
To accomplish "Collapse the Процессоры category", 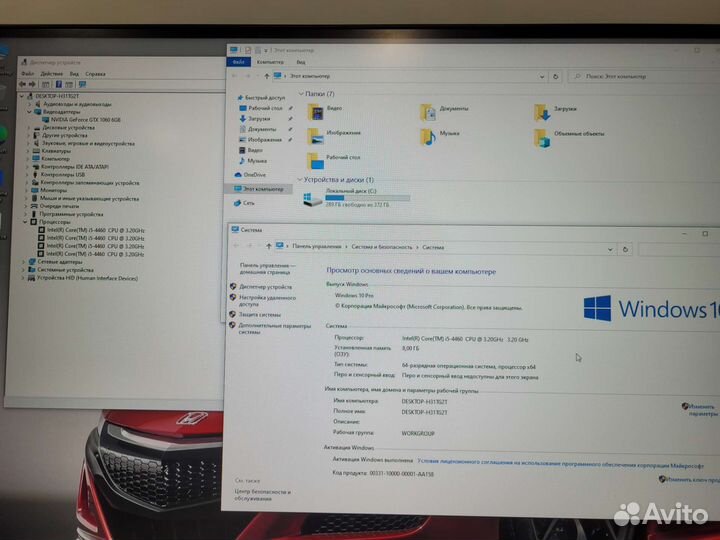I will [x=25, y=222].
